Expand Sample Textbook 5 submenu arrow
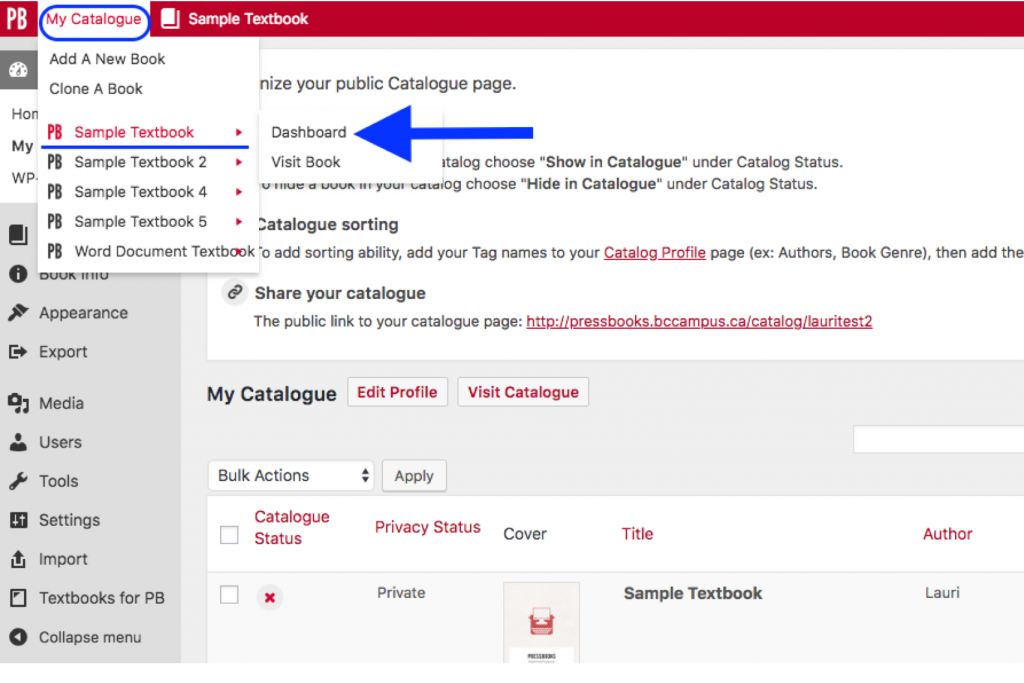The image size is (1024, 683). [x=239, y=221]
